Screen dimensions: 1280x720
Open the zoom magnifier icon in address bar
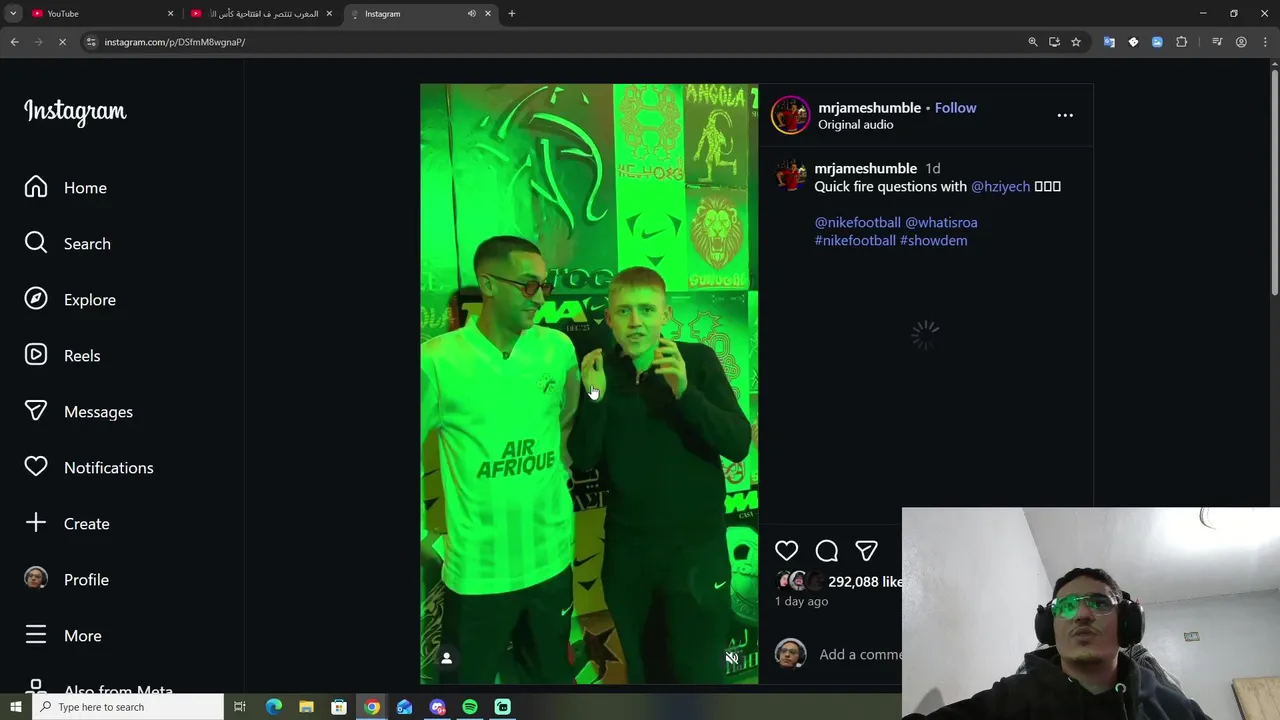coord(1033,42)
